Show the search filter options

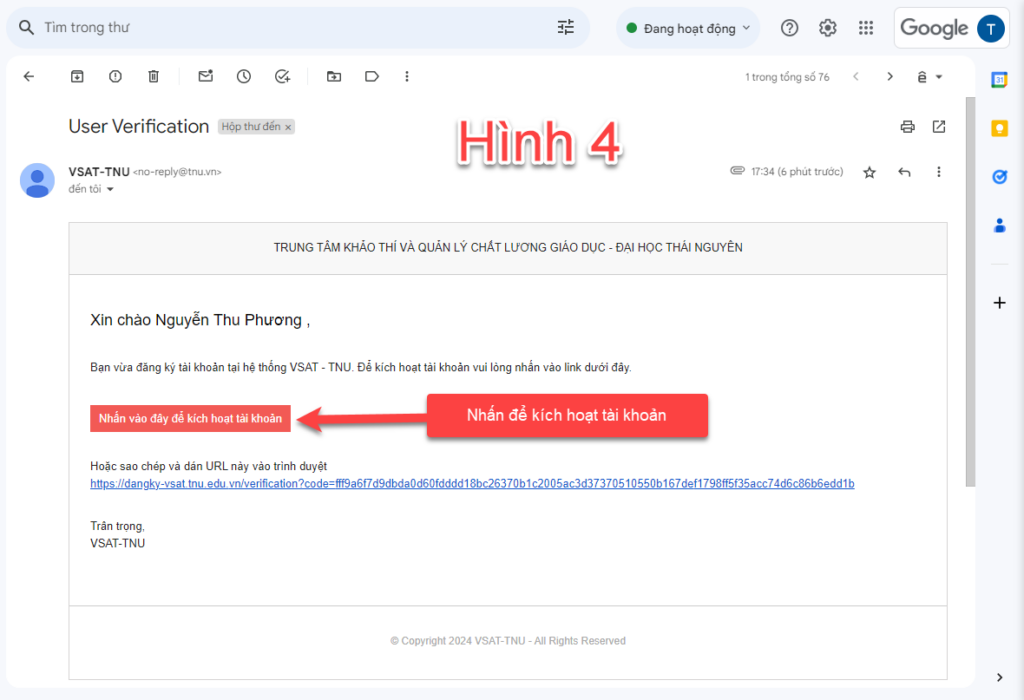click(566, 27)
